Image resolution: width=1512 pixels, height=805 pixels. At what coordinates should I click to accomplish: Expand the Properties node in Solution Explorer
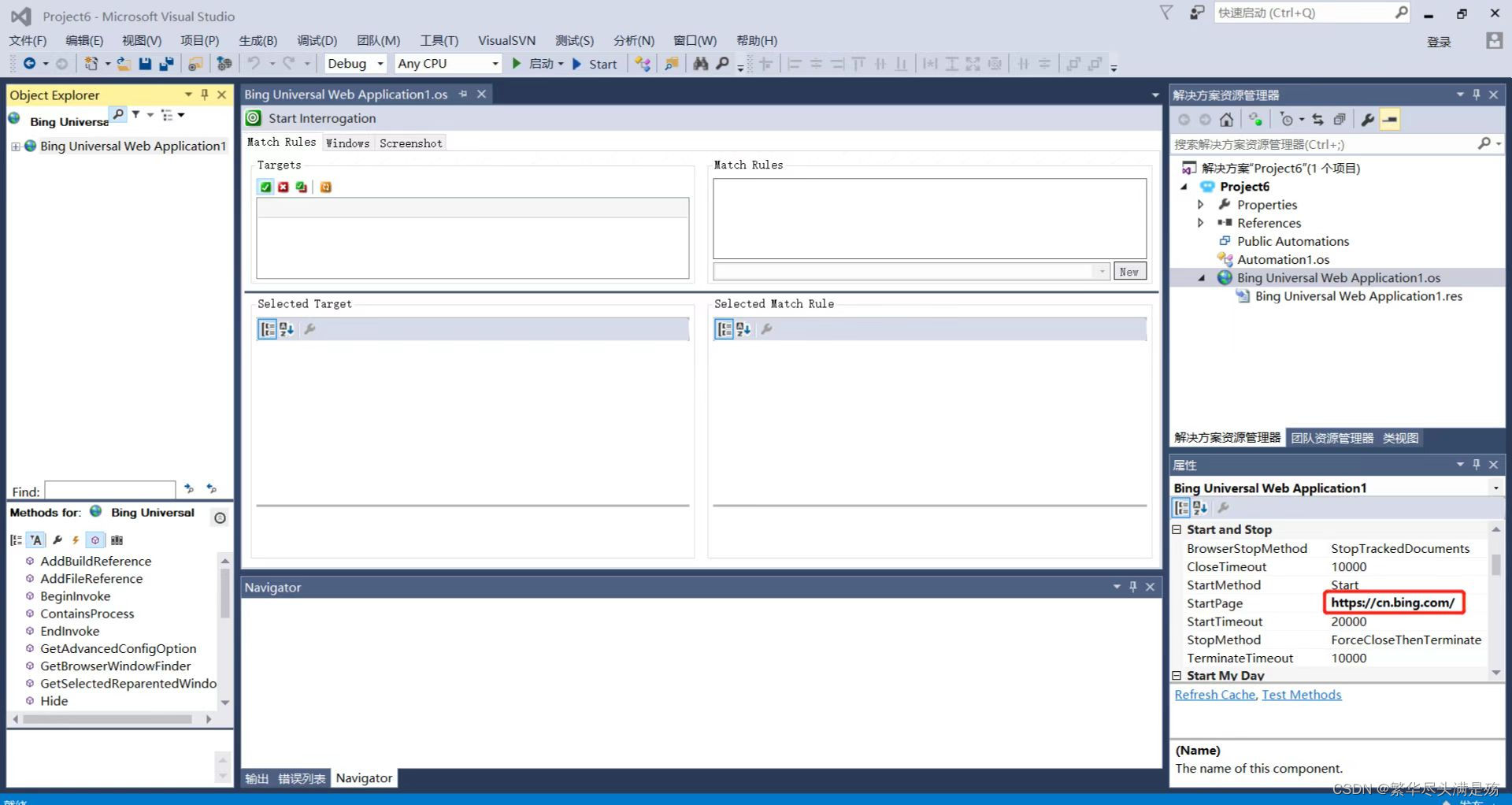coord(1200,205)
